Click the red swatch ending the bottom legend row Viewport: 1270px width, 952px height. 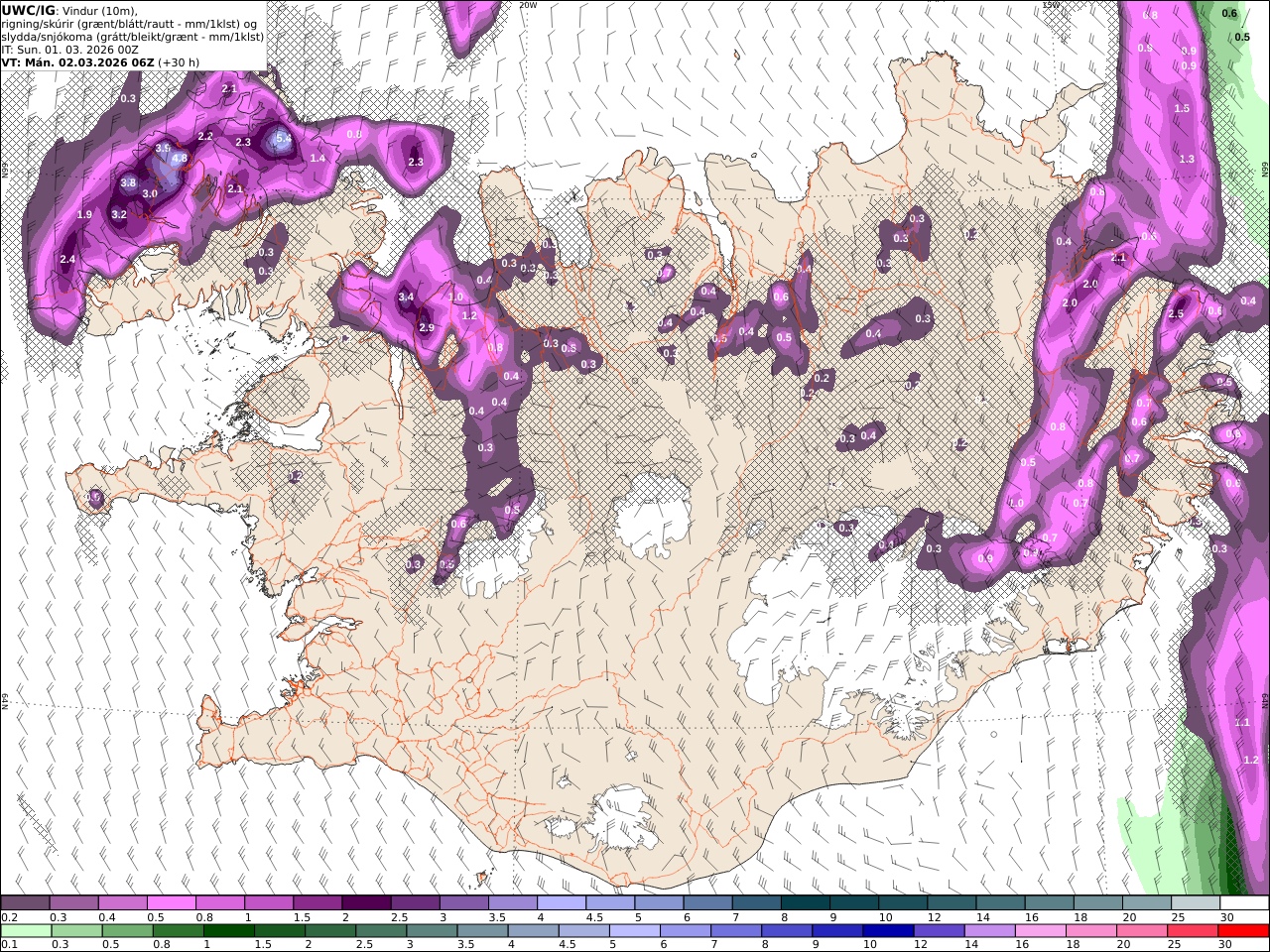tap(1242, 931)
